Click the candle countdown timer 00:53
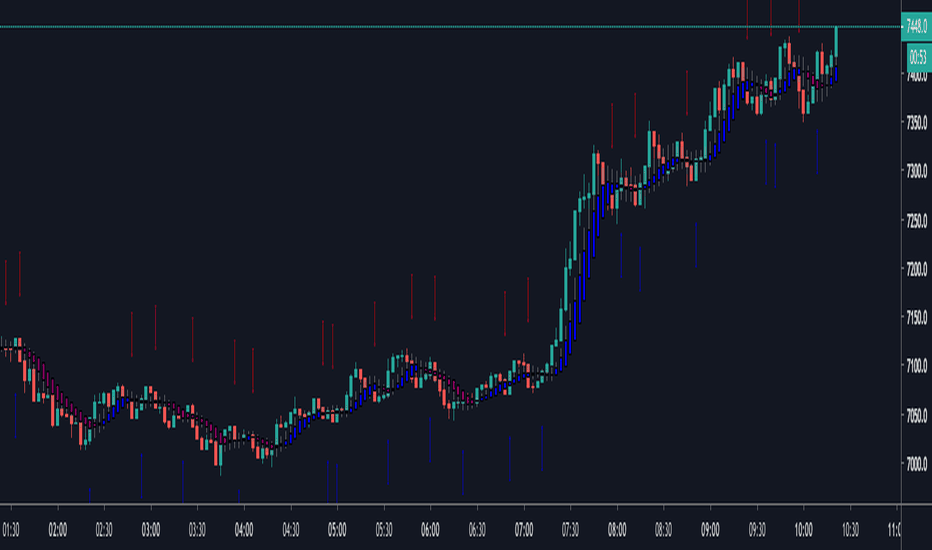This screenshot has height=550, width=932. [x=918, y=58]
